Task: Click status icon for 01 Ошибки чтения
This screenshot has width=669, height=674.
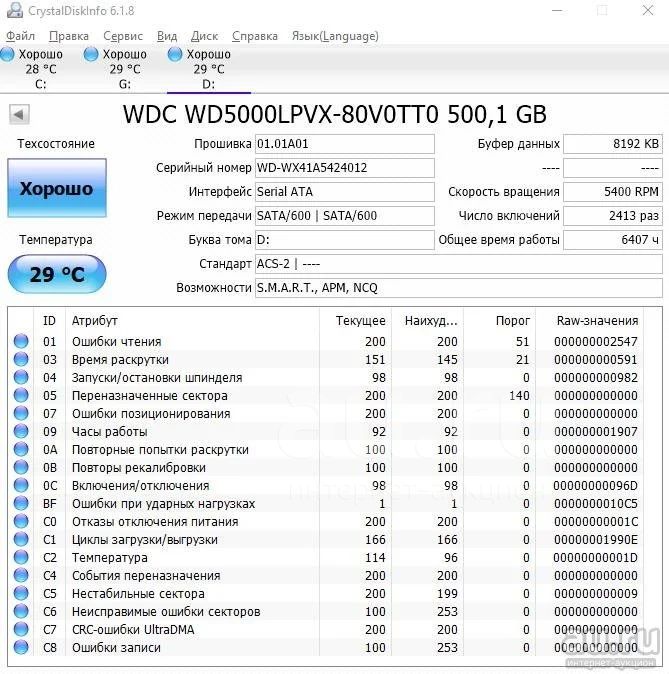Action: 21,341
